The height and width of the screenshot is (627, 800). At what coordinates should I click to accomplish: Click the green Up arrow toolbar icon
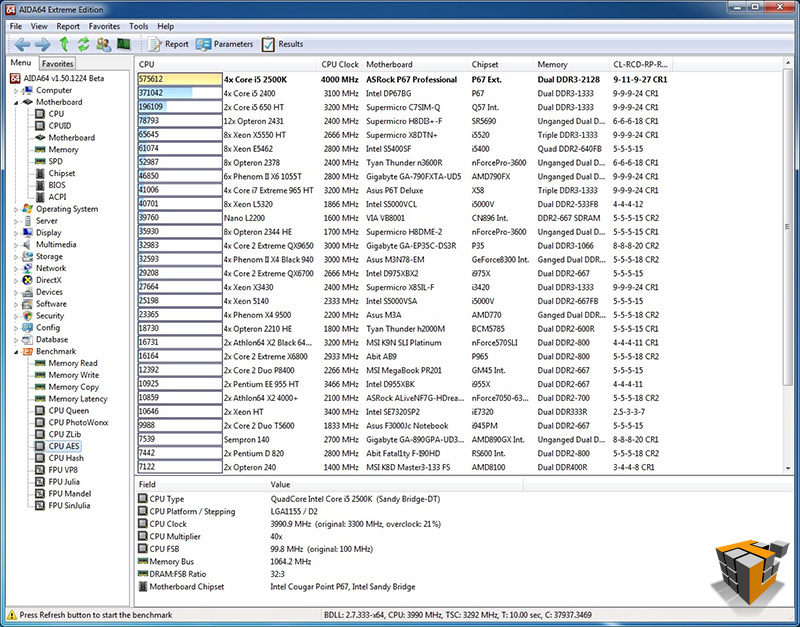click(x=64, y=44)
